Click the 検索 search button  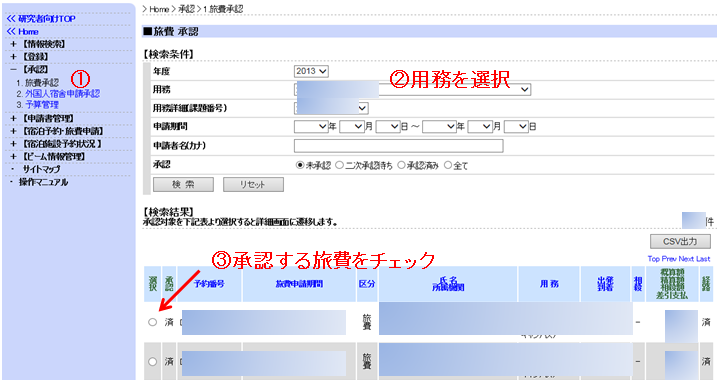coord(183,184)
